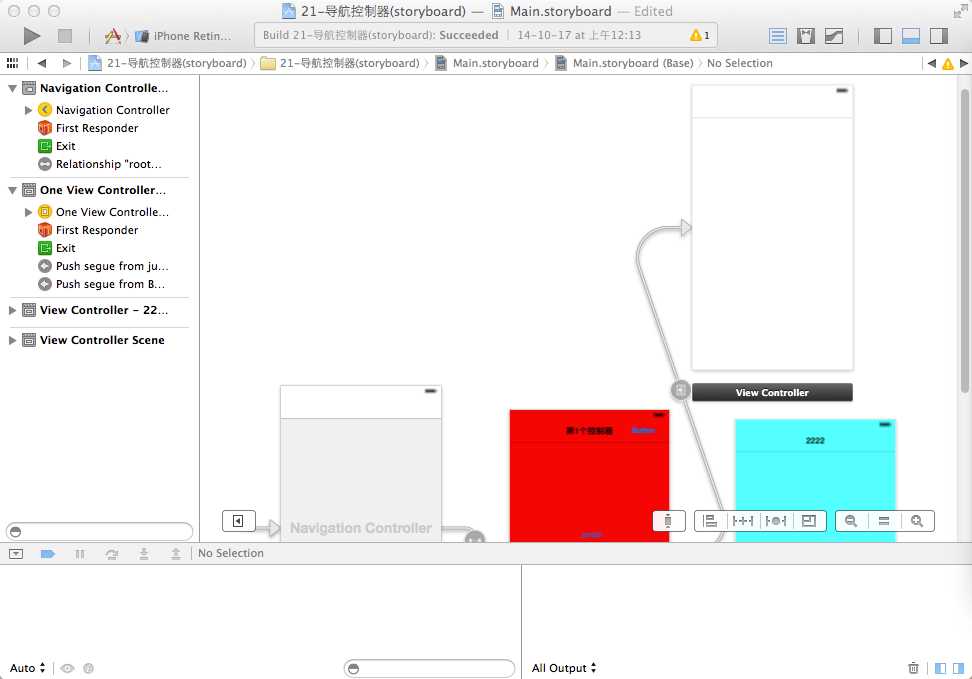Viewport: 972px width, 679px height.
Task: Open the Align constraints menu
Action: point(710,521)
